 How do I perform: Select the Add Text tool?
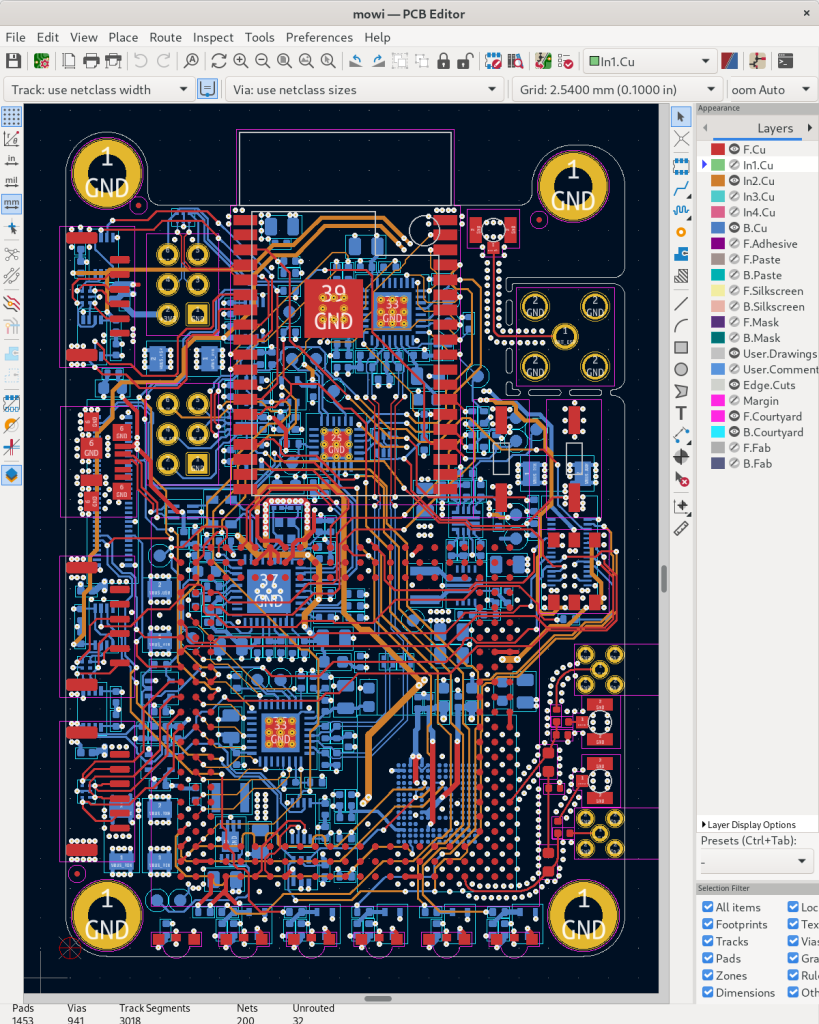pos(682,413)
